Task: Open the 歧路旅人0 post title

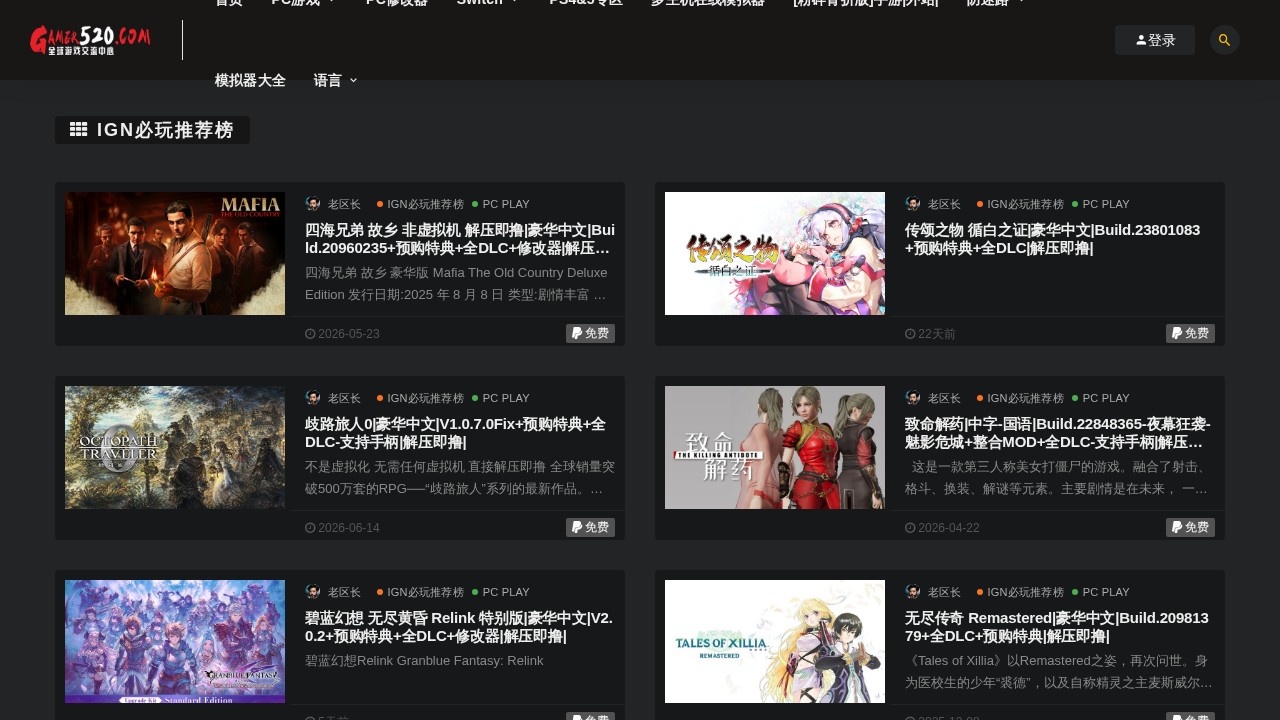Action: (x=455, y=433)
